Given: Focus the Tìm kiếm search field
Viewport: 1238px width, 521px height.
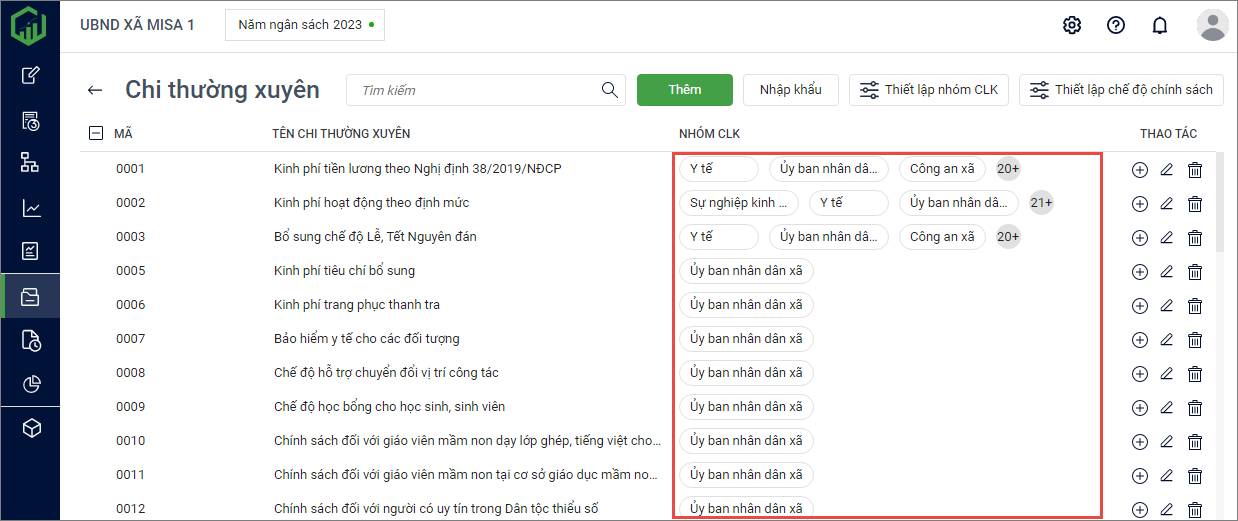Looking at the screenshot, I should click(x=475, y=90).
